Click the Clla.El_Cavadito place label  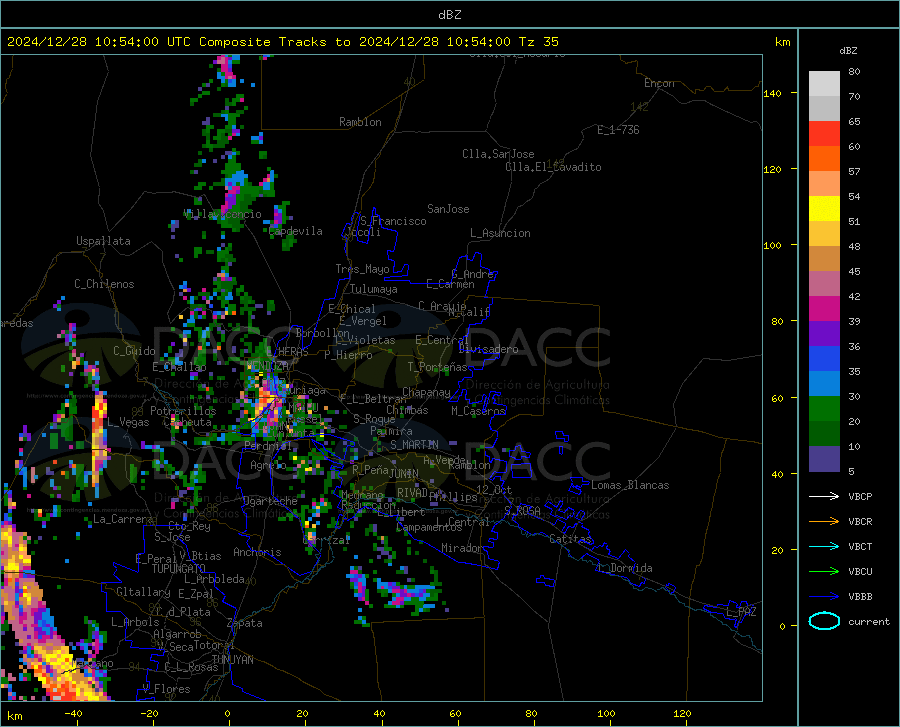pyautogui.click(x=553, y=167)
